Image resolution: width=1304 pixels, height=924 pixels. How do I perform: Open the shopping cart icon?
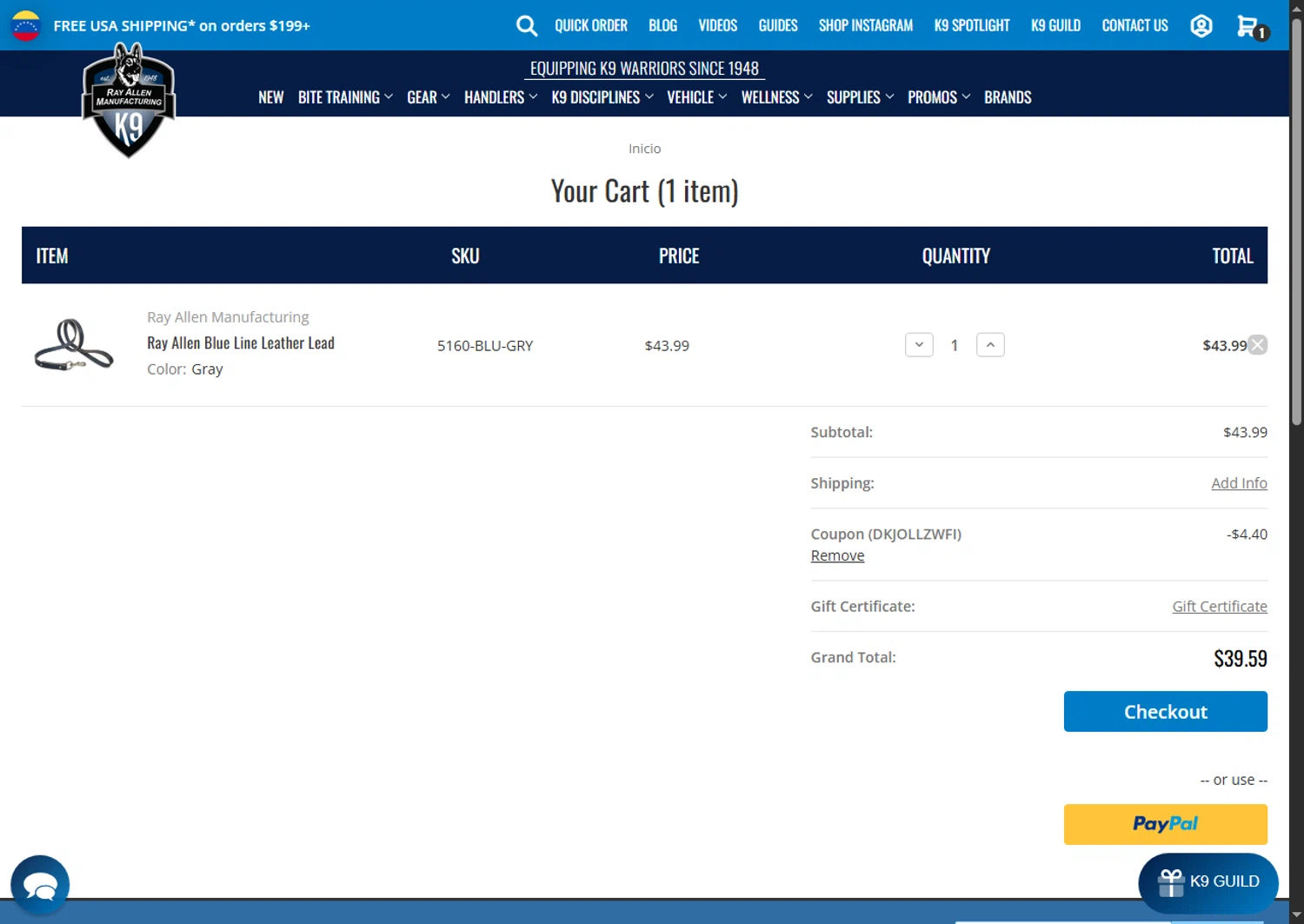click(1252, 27)
